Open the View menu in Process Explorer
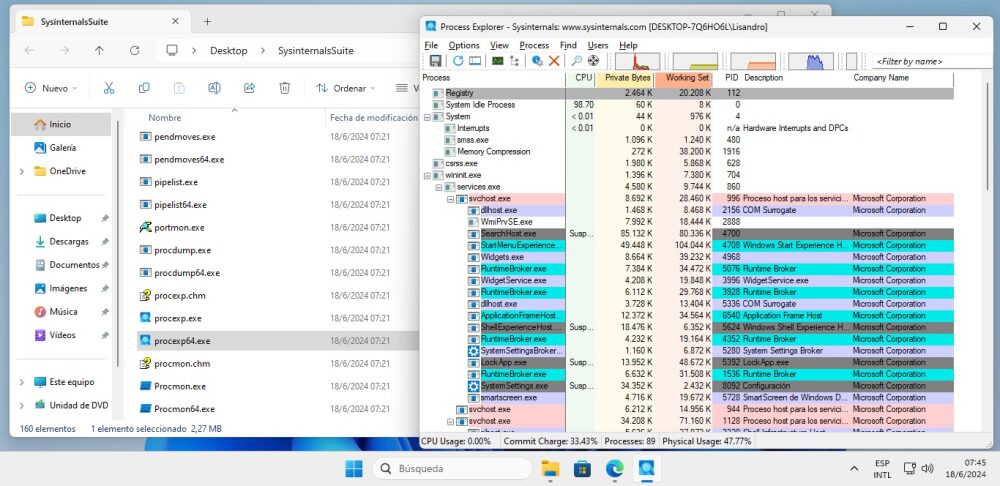The image size is (1000, 486). [499, 45]
